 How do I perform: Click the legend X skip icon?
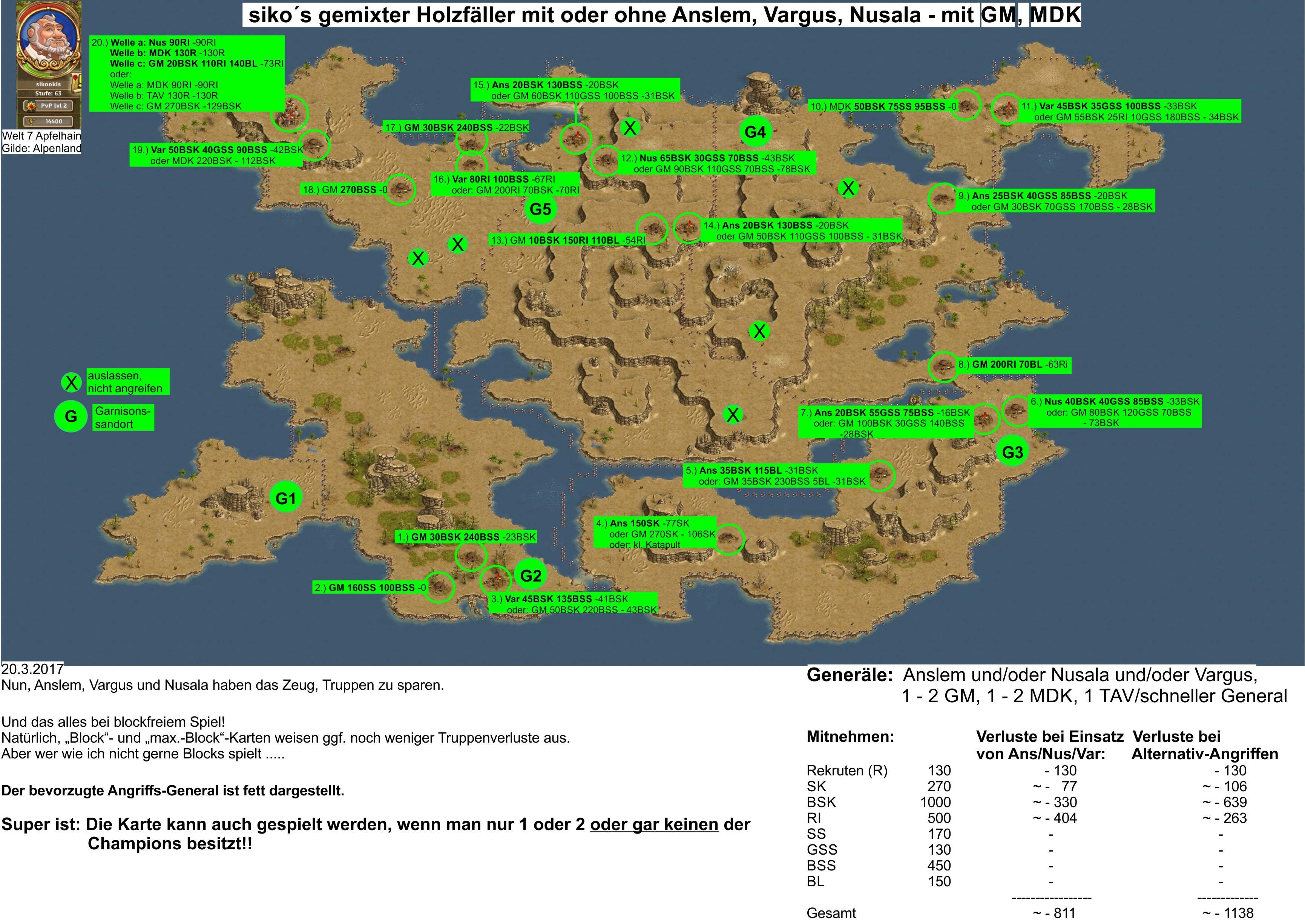72,382
